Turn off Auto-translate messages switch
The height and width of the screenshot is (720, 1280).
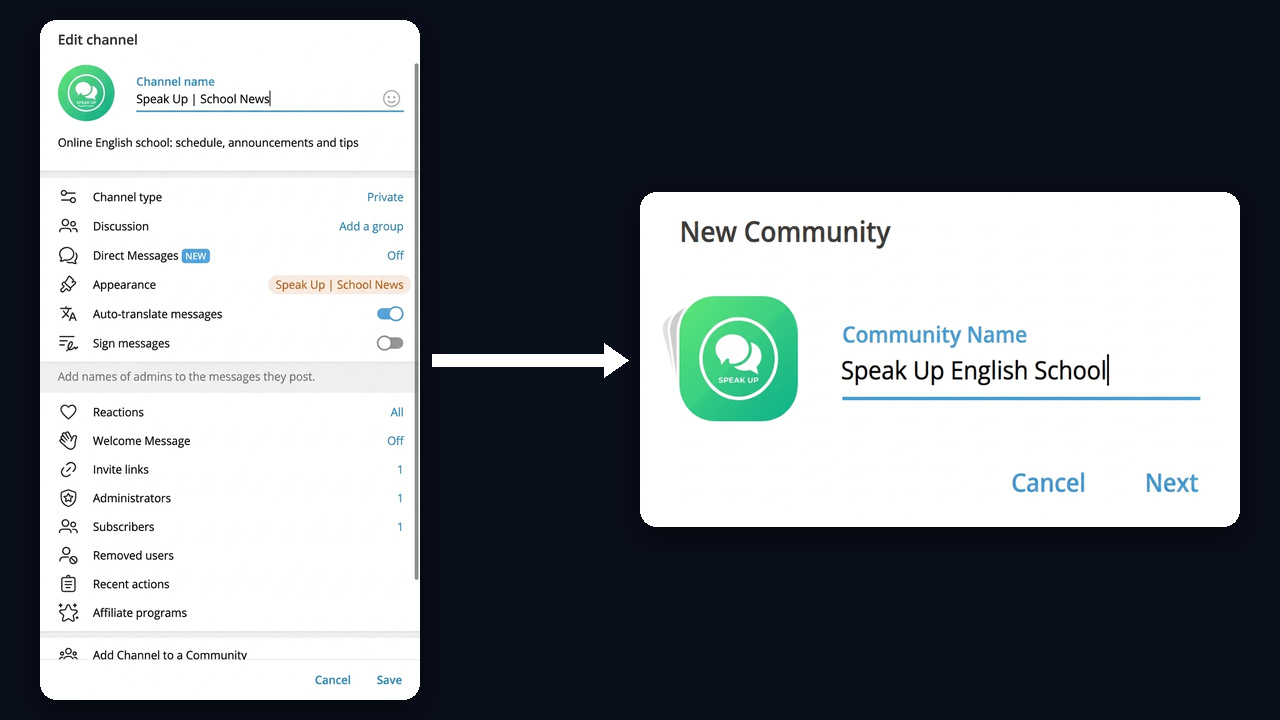pos(390,314)
